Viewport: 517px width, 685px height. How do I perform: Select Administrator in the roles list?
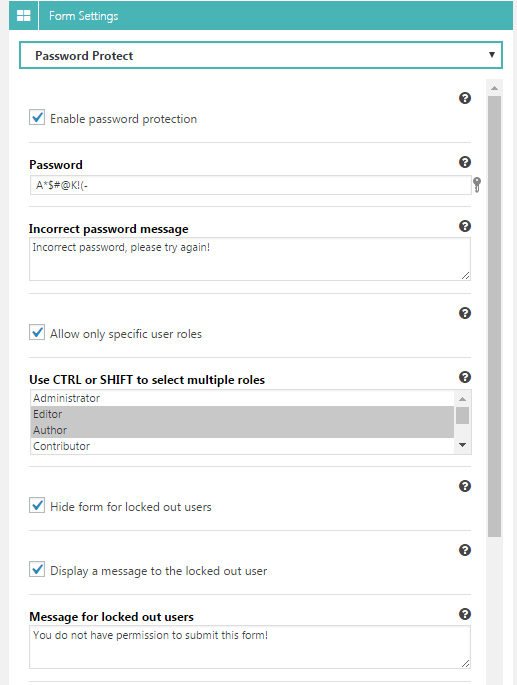[243, 398]
